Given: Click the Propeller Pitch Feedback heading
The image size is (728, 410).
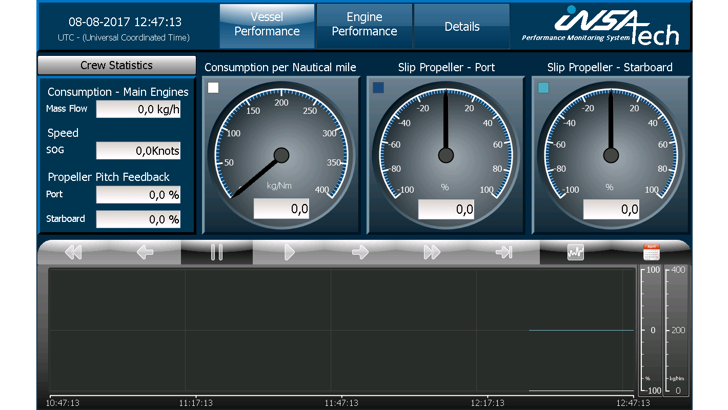Looking at the screenshot, I should click(x=109, y=177).
